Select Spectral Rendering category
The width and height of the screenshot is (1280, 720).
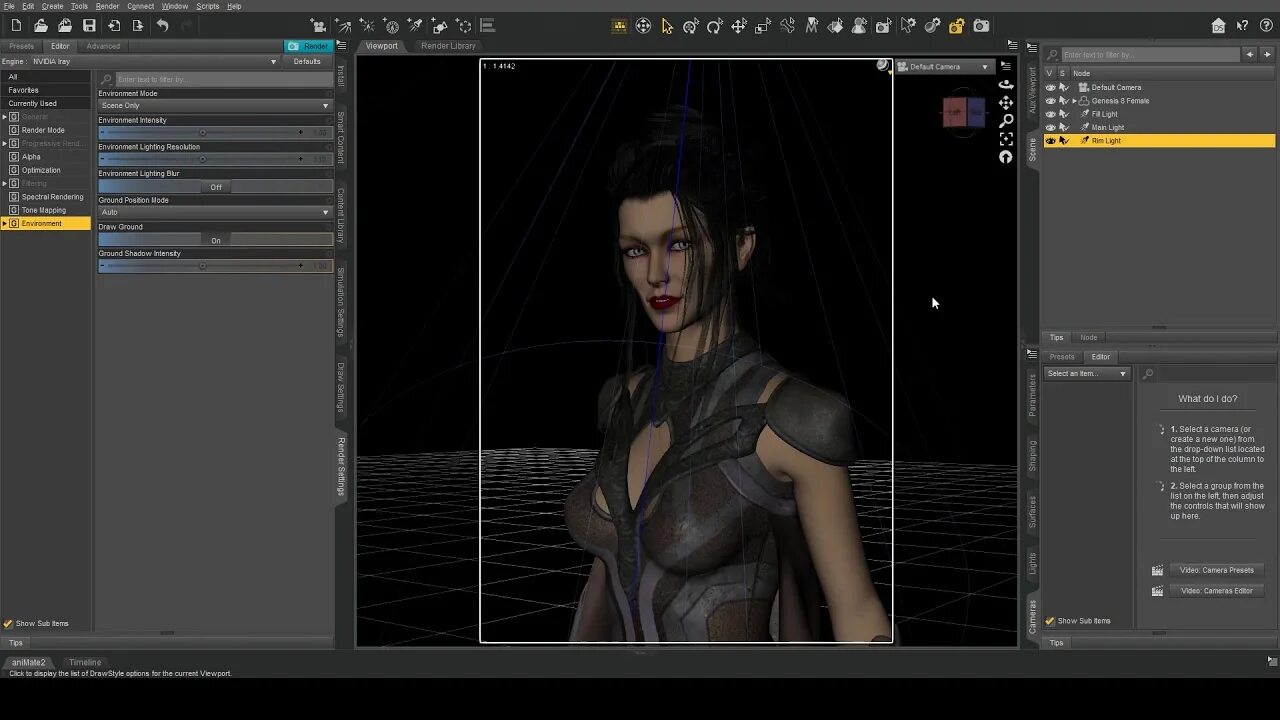pos(52,197)
